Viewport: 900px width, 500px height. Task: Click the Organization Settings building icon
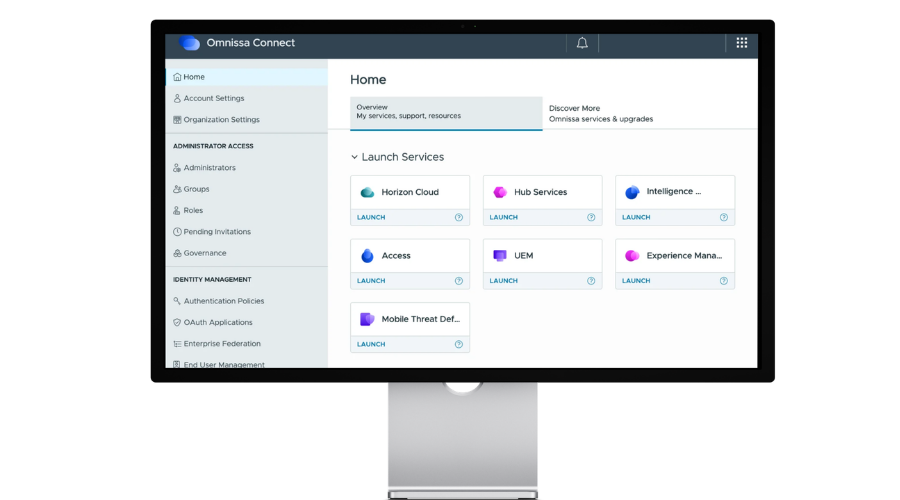(177, 120)
